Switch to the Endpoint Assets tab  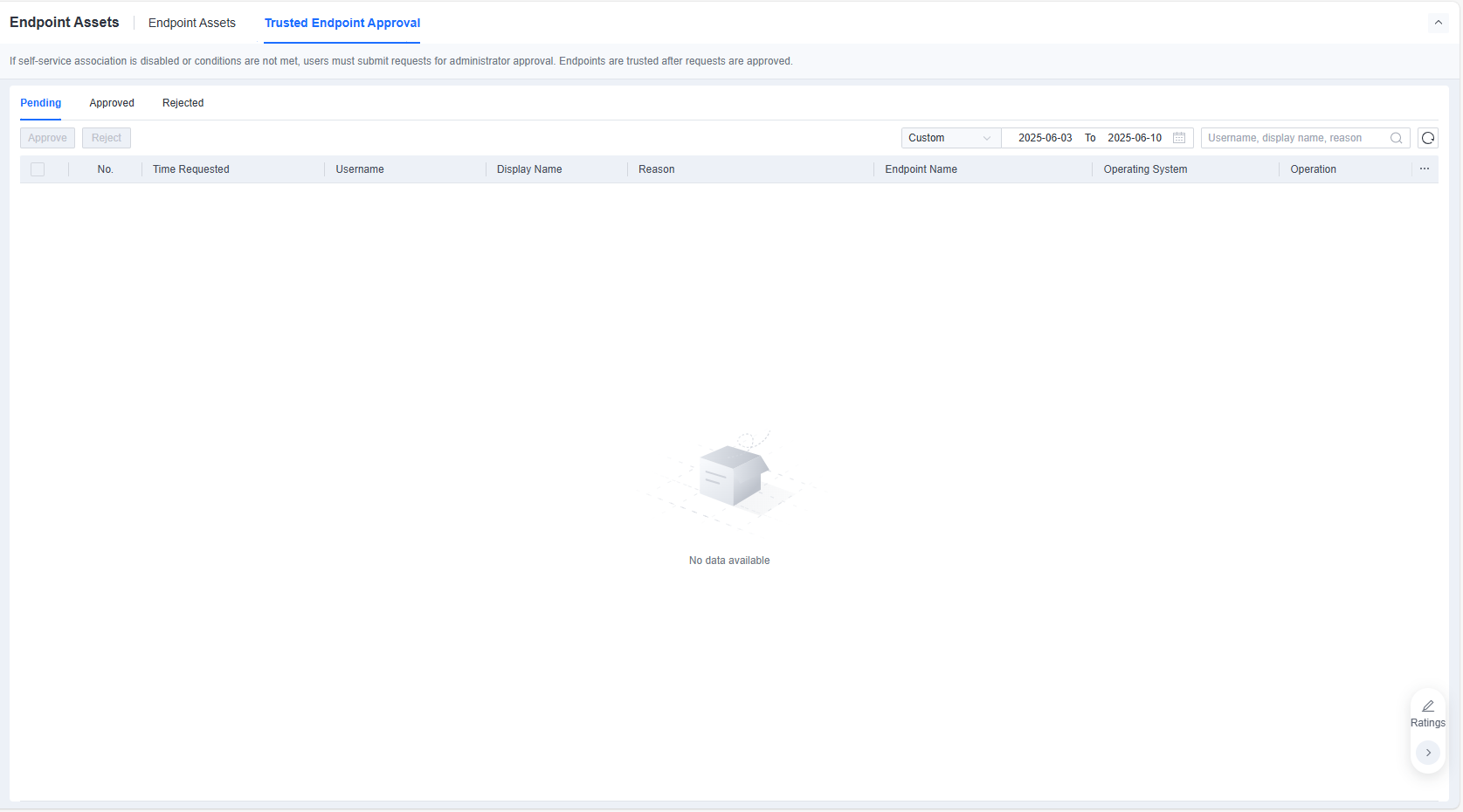[x=192, y=23]
